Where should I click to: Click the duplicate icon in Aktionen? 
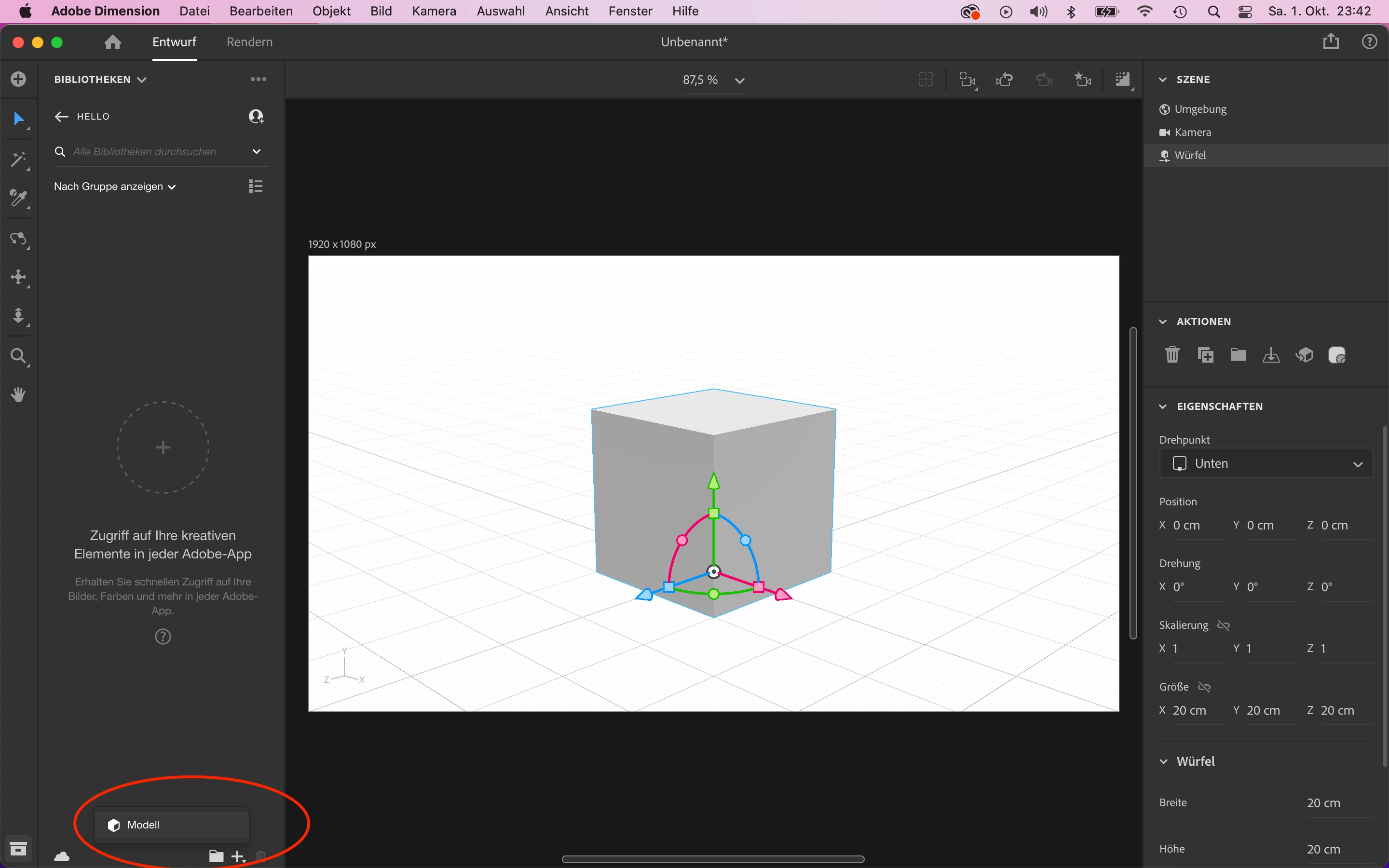pos(1205,355)
